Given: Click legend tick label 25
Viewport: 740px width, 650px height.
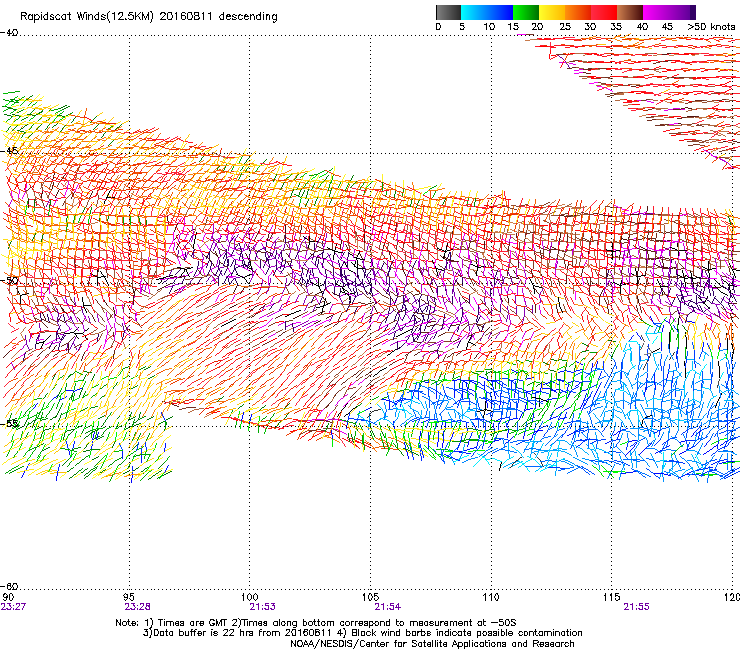Looking at the screenshot, I should pyautogui.click(x=564, y=26).
